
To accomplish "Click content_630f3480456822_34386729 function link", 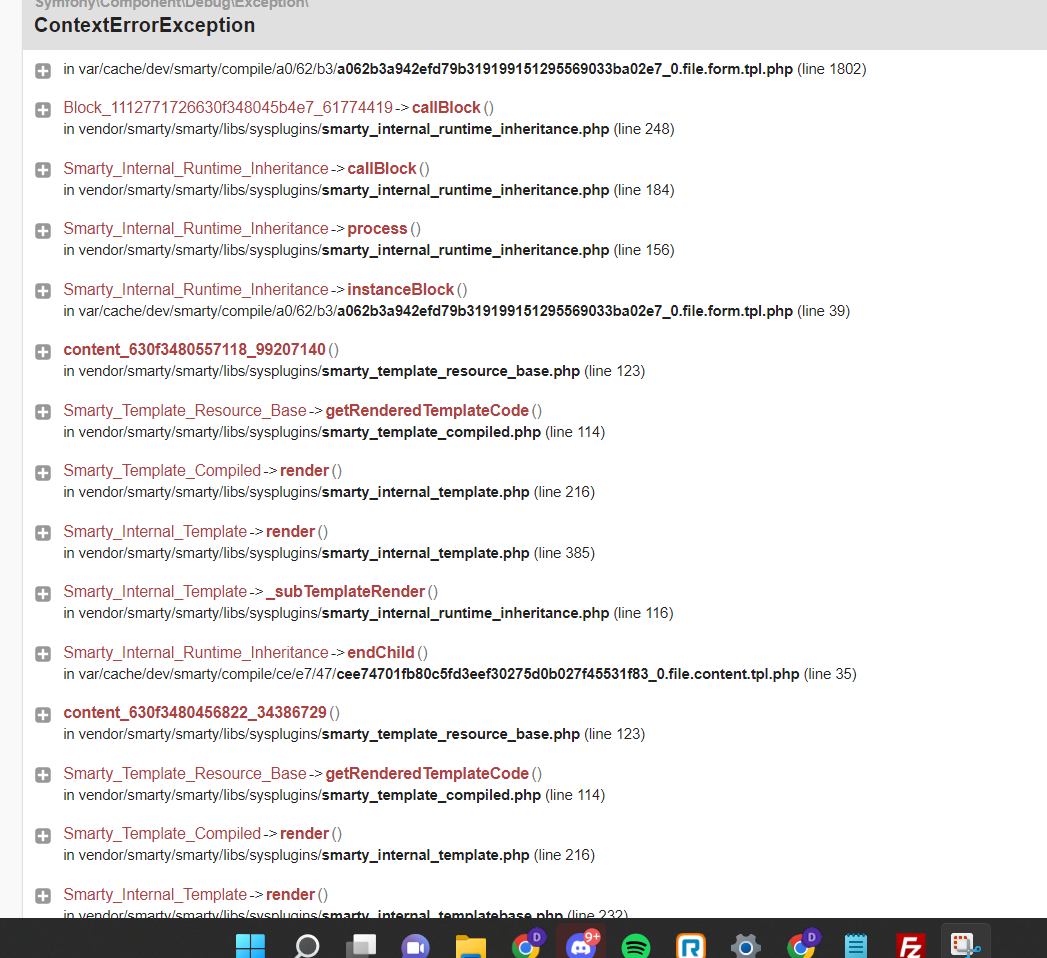I will [195, 713].
